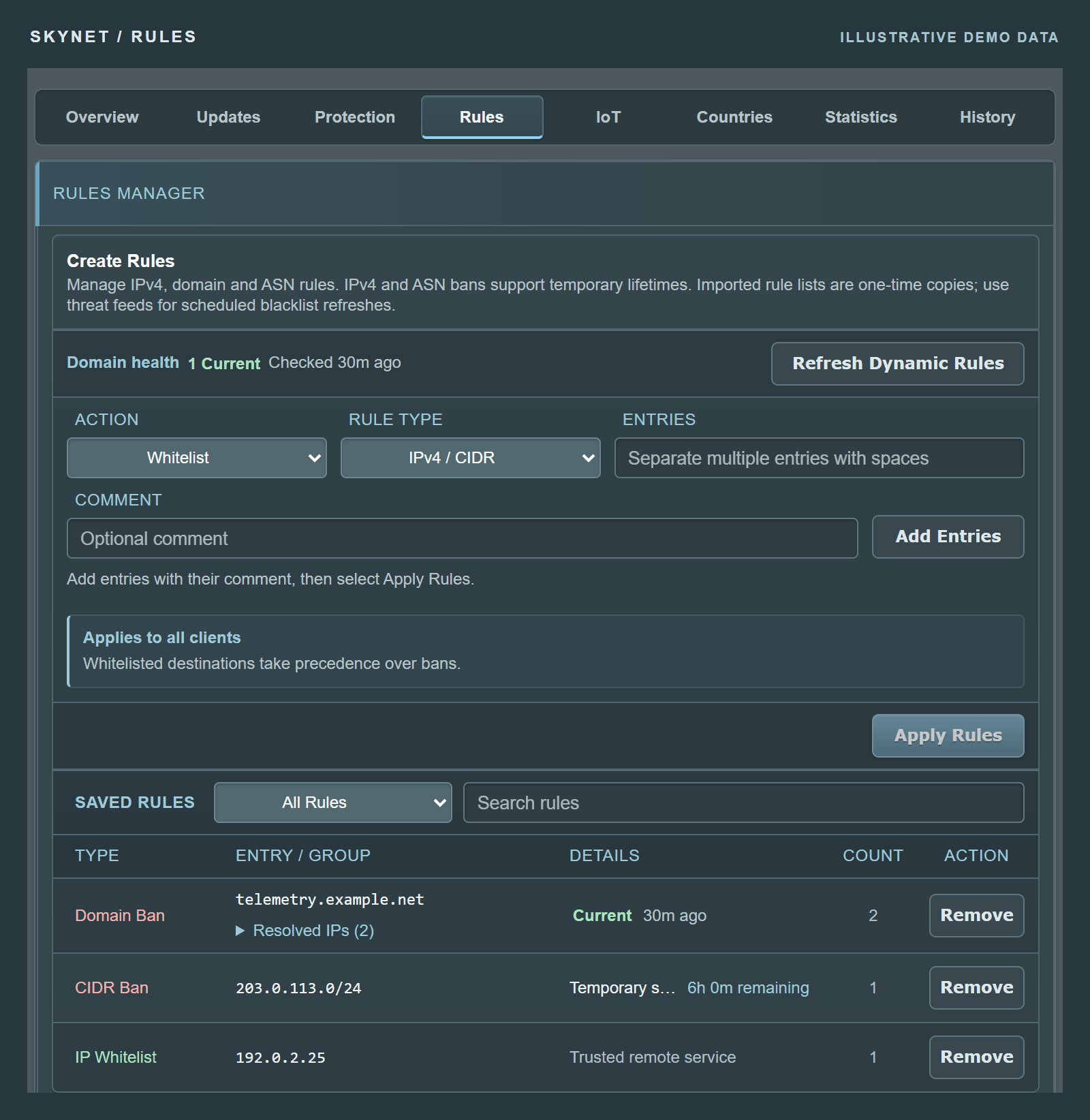
Task: Click the Add Entries button
Action: point(948,537)
